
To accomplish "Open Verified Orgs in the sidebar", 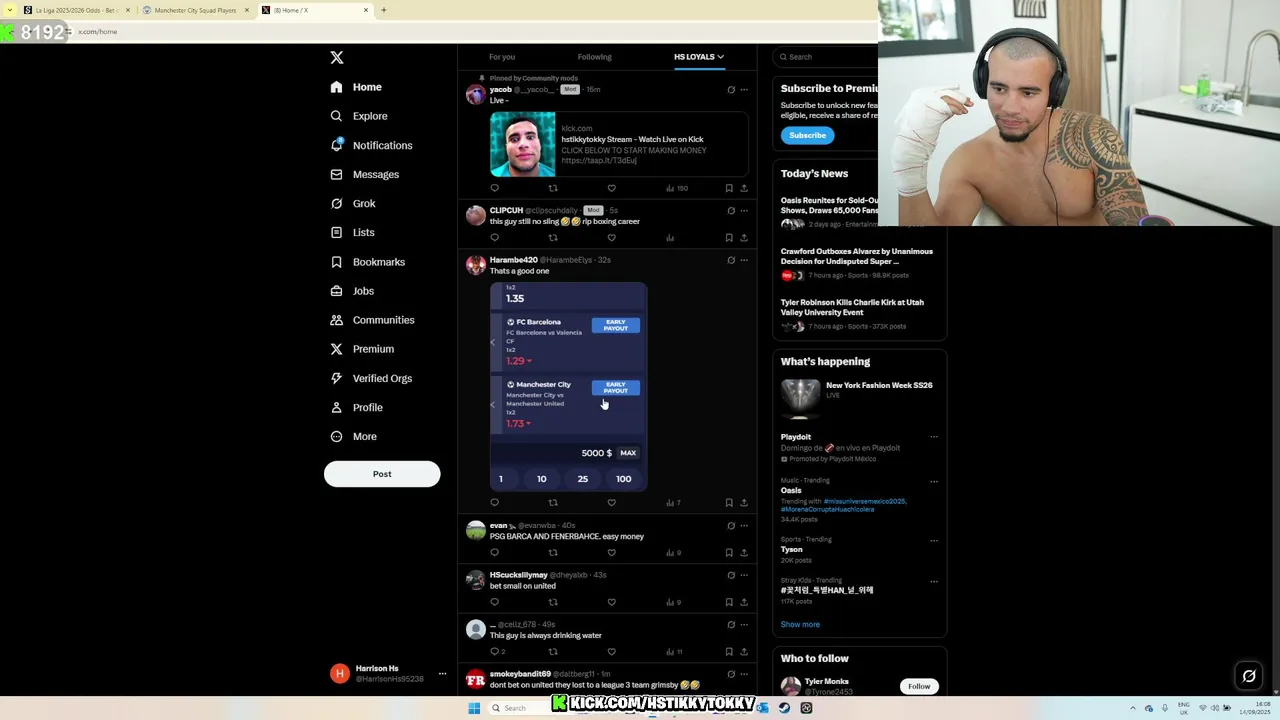I will [x=371, y=378].
